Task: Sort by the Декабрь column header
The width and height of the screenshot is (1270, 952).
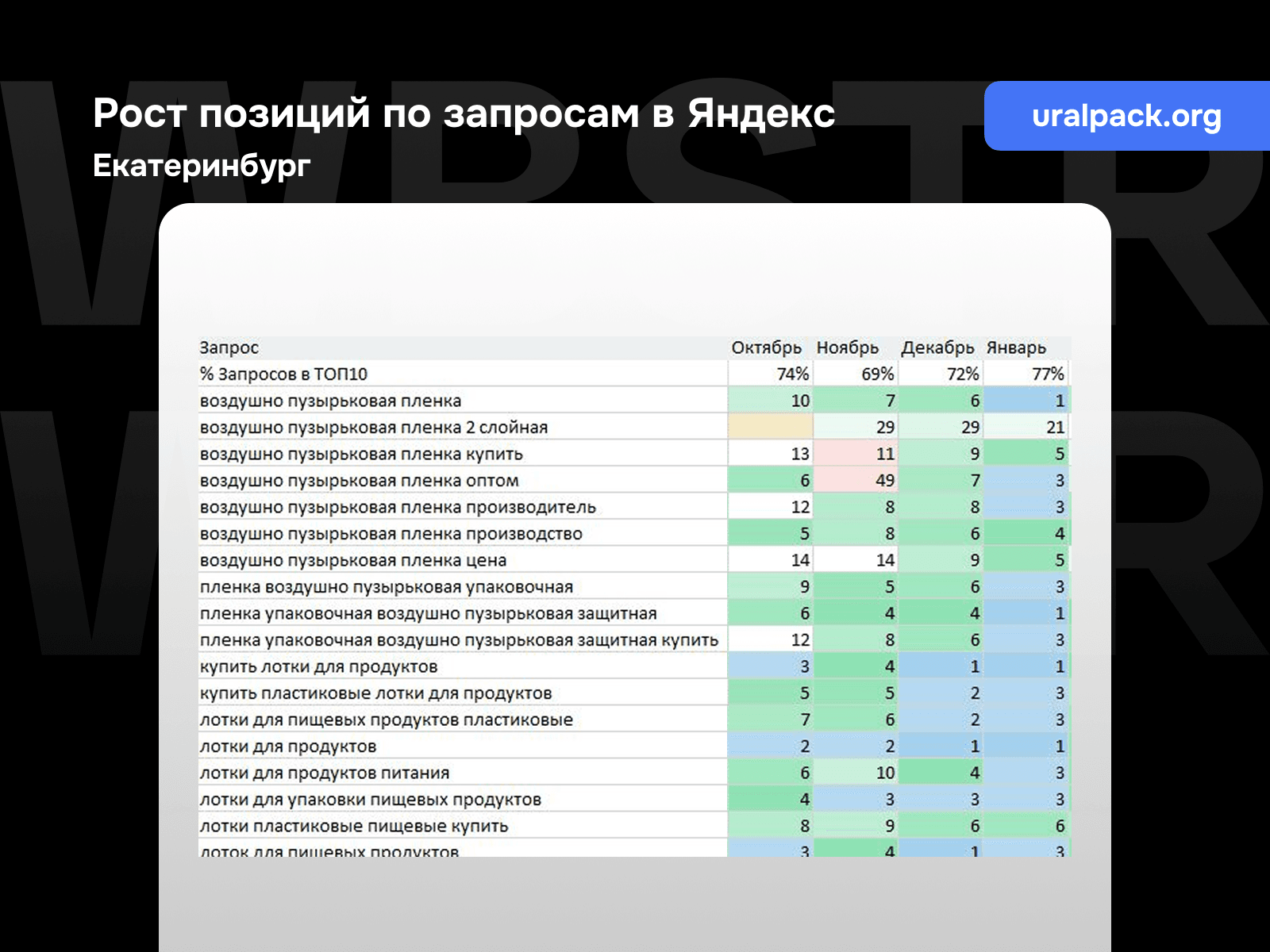Action: pos(938,347)
